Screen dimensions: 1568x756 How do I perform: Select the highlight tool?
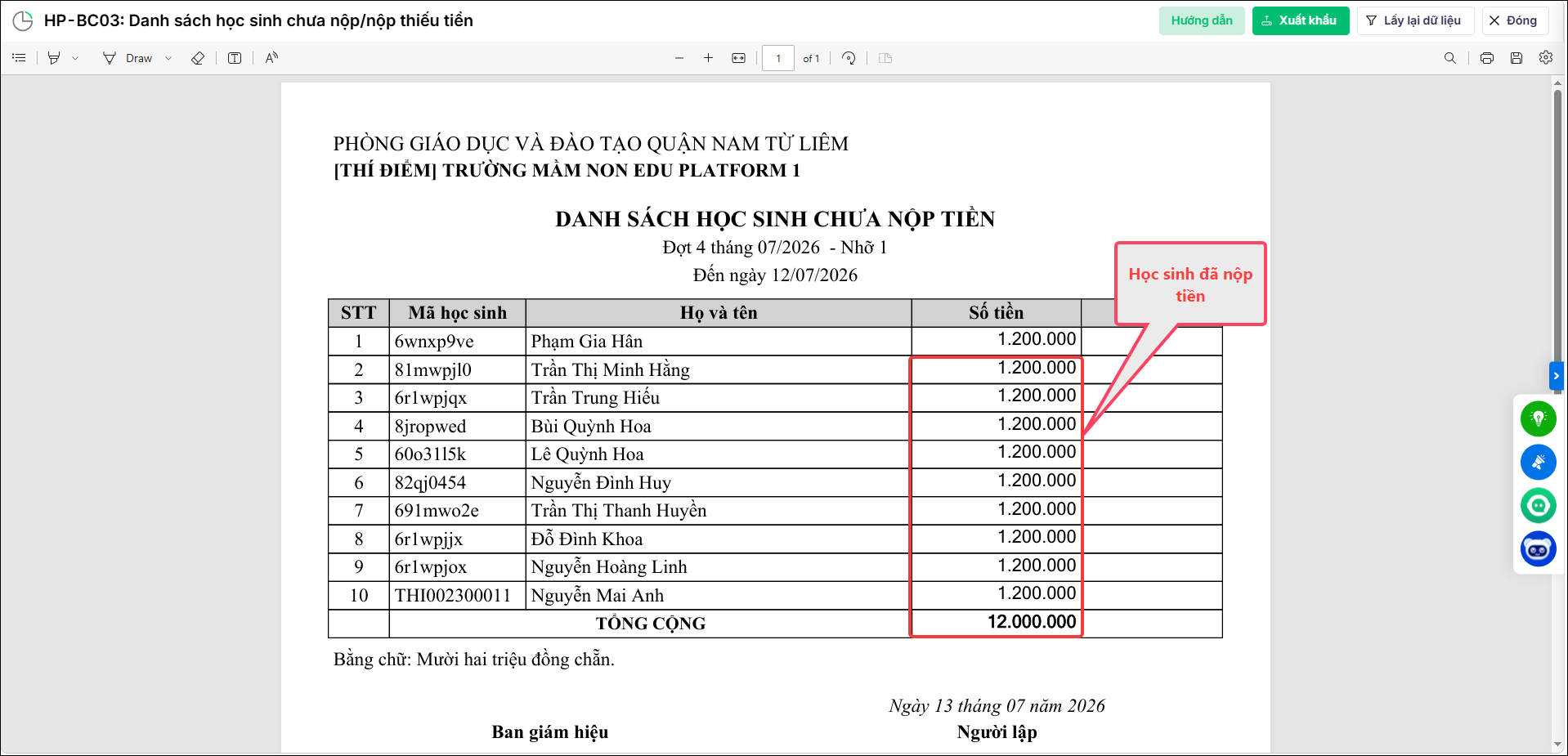(x=54, y=58)
